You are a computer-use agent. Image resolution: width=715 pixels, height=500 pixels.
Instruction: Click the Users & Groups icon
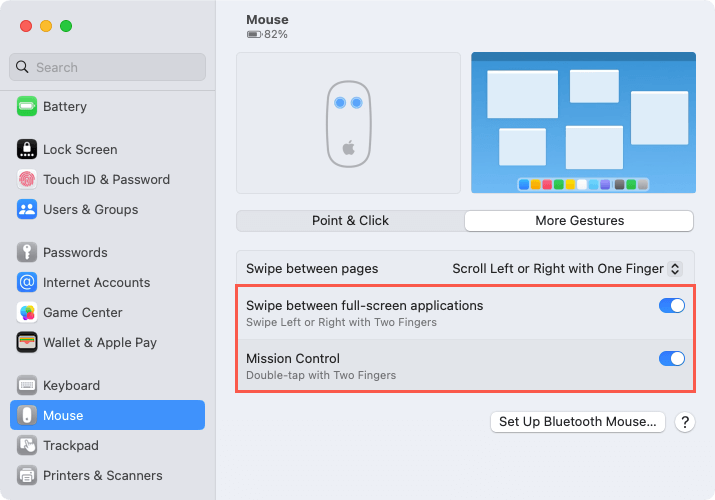tap(27, 209)
